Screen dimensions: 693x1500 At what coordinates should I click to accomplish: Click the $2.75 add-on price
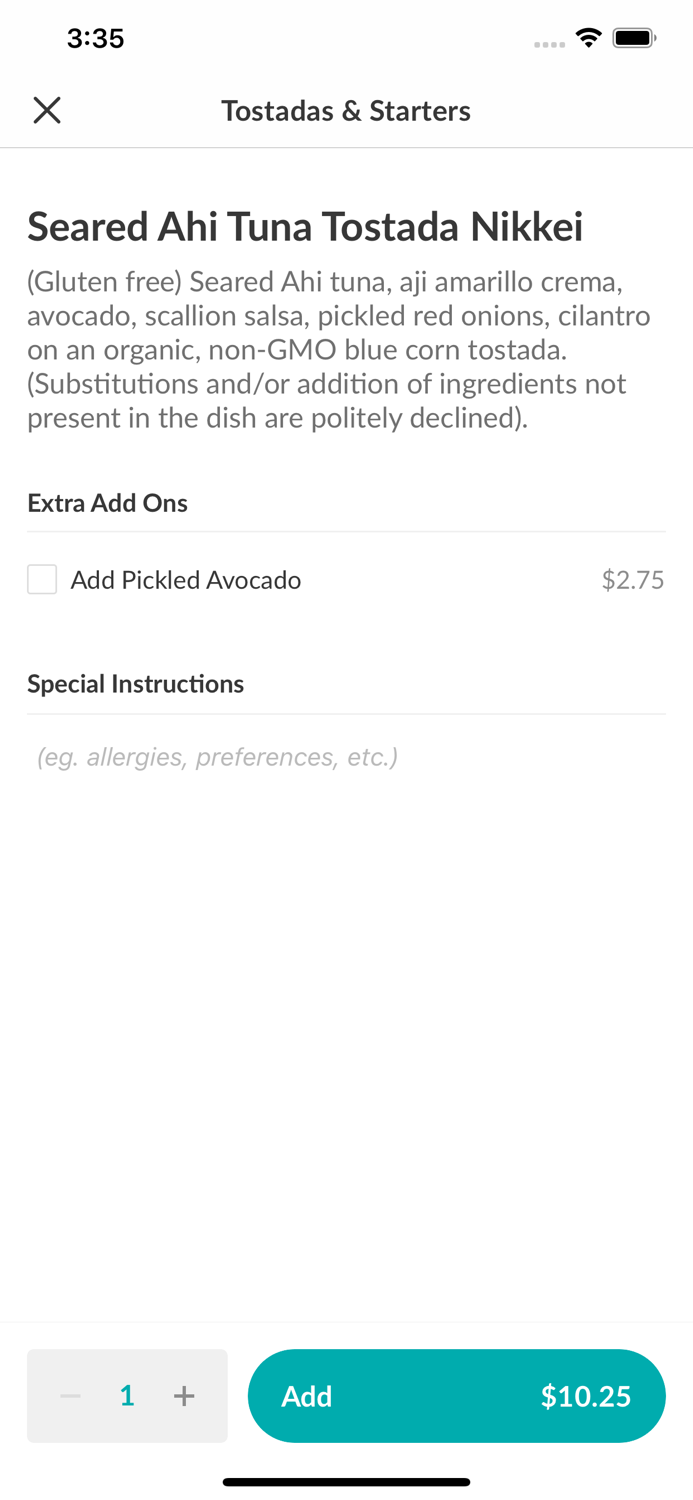pyautogui.click(x=632, y=580)
